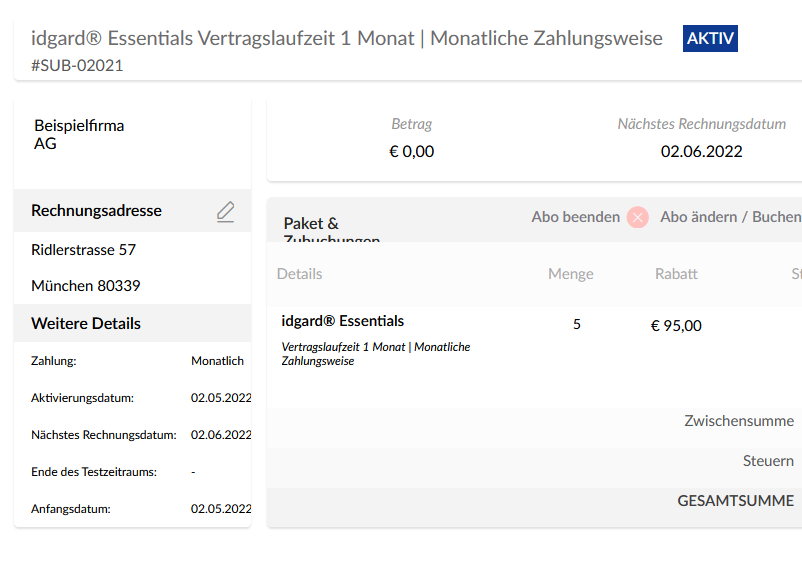Click the 02.06.2022 date in the summary card
Screen dimensions: 802x568
(701, 151)
